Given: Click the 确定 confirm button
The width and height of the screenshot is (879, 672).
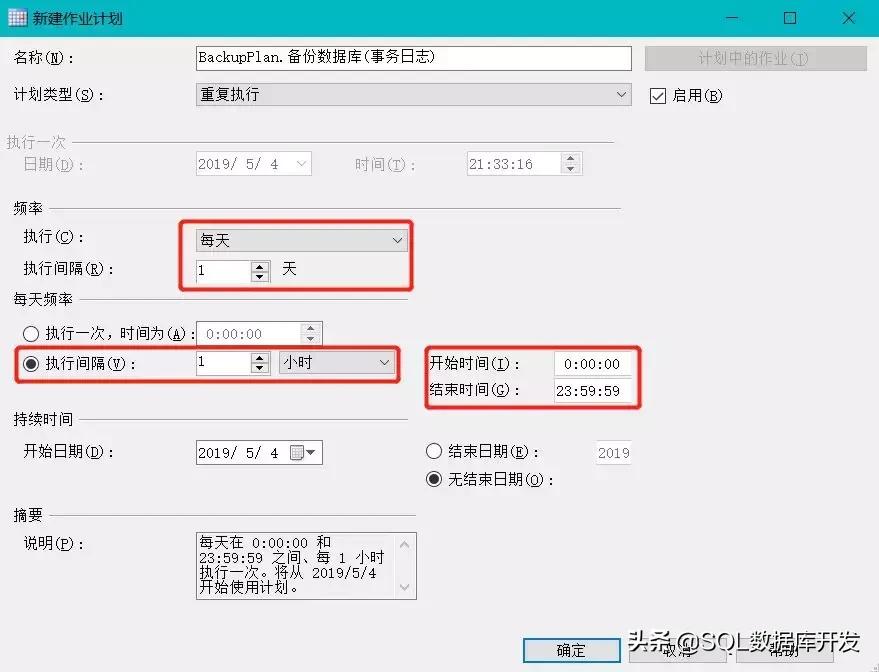Looking at the screenshot, I should (572, 650).
